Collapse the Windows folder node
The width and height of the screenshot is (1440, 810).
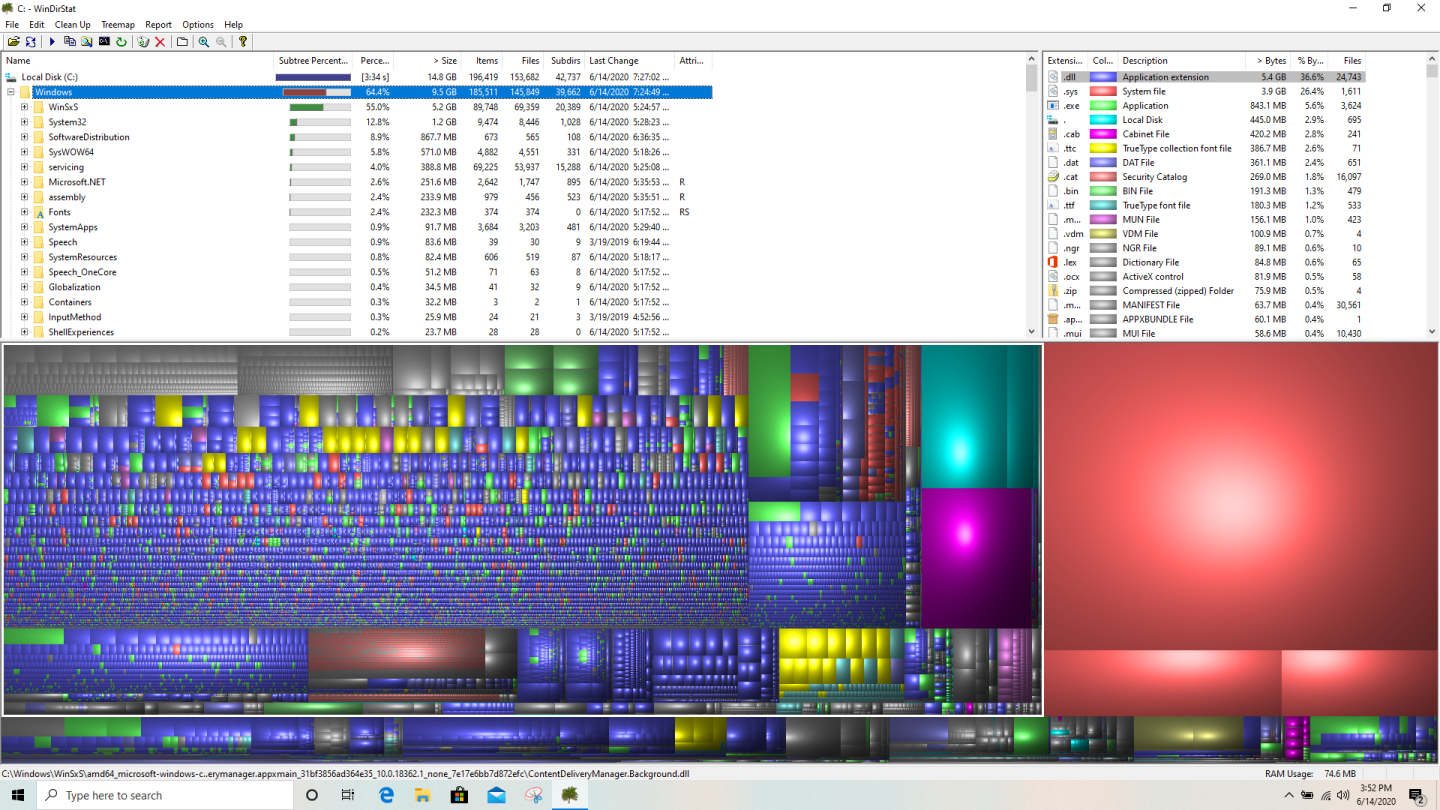tap(11, 92)
